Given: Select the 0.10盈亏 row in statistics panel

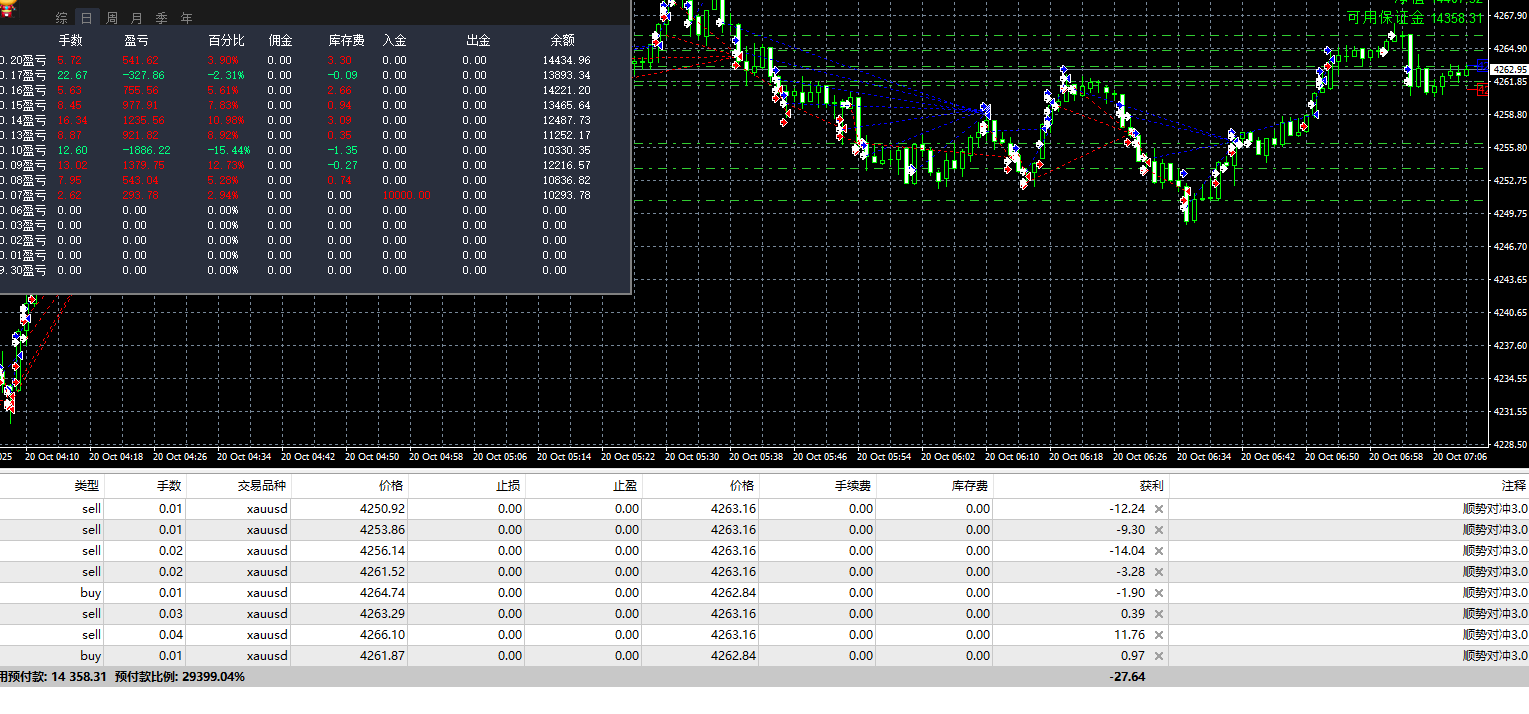Looking at the screenshot, I should [23, 150].
